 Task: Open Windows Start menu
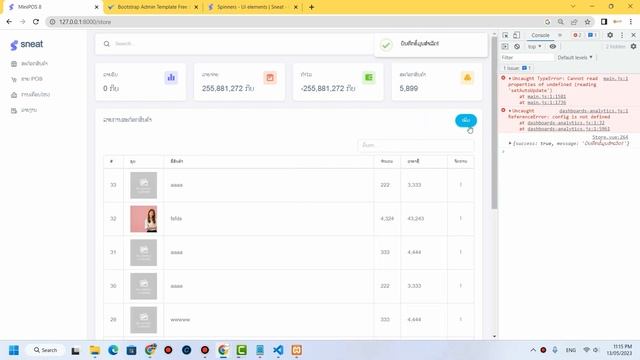[x=13, y=350]
